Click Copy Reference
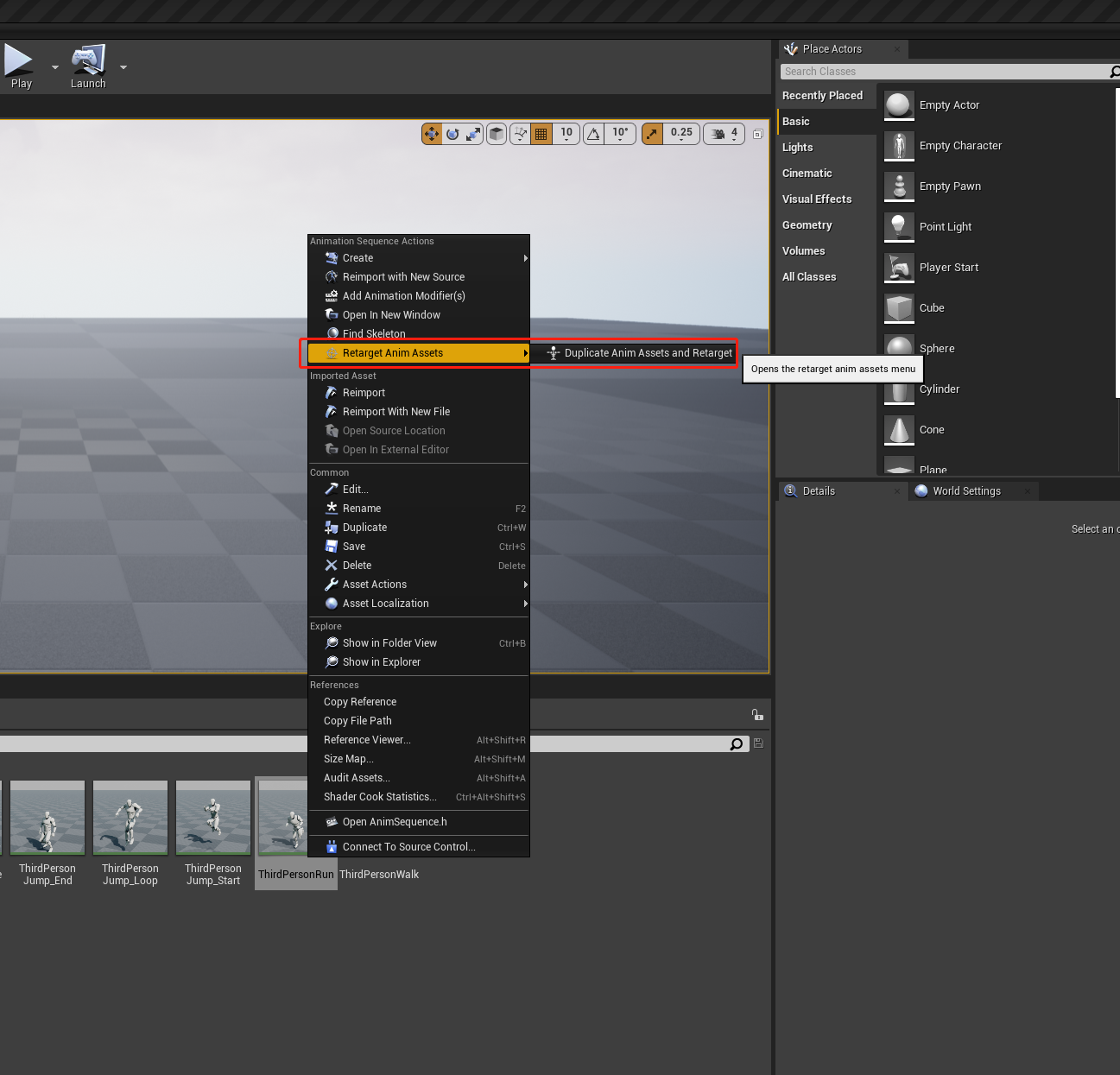 419,702
